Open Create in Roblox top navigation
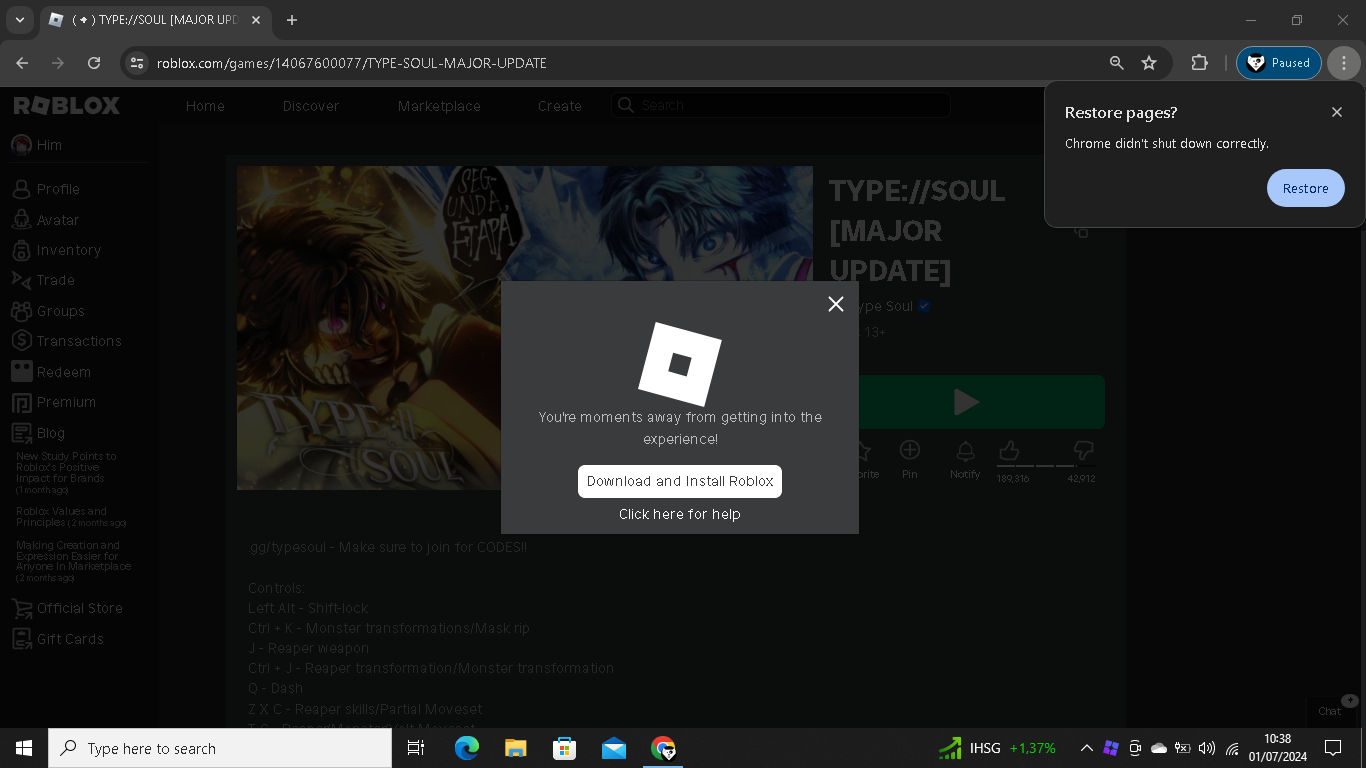This screenshot has height=768, width=1366. click(560, 106)
